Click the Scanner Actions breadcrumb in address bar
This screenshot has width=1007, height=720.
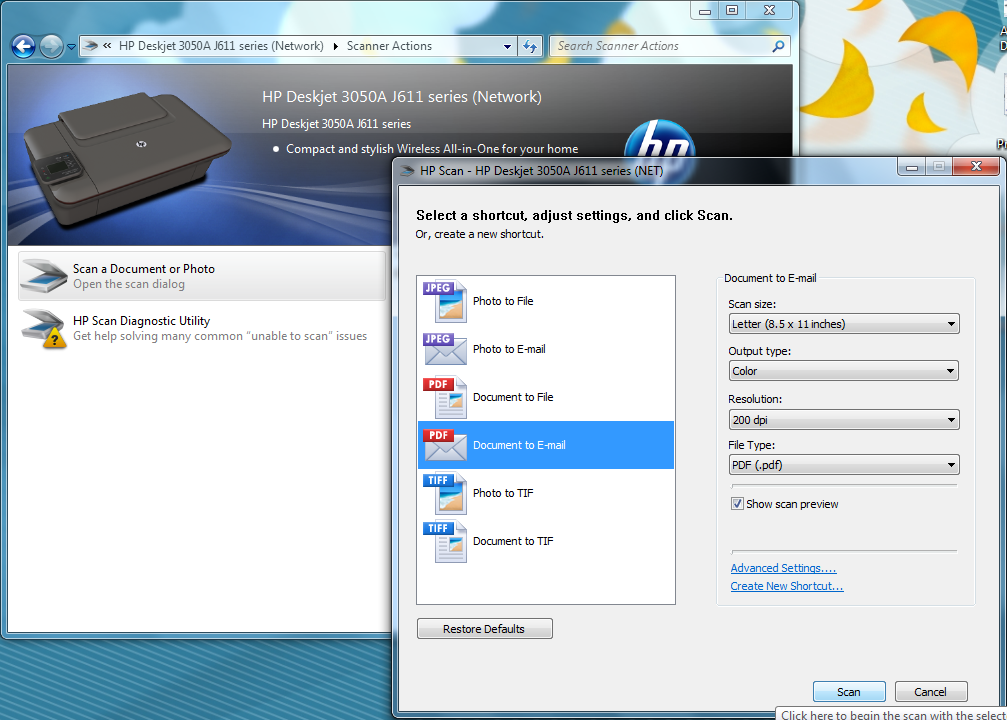click(389, 46)
